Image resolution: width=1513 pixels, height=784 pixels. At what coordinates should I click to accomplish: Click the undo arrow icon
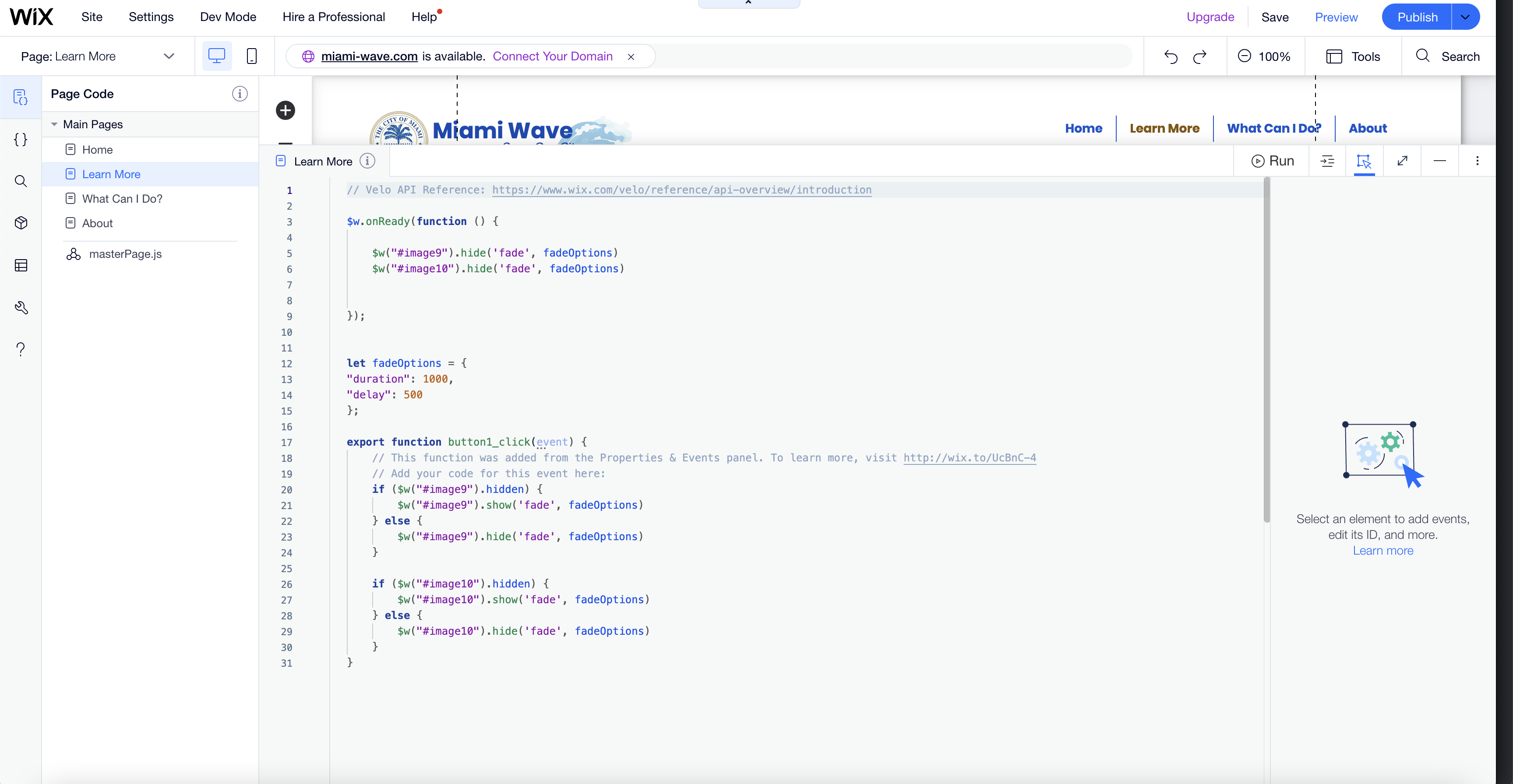(1171, 56)
